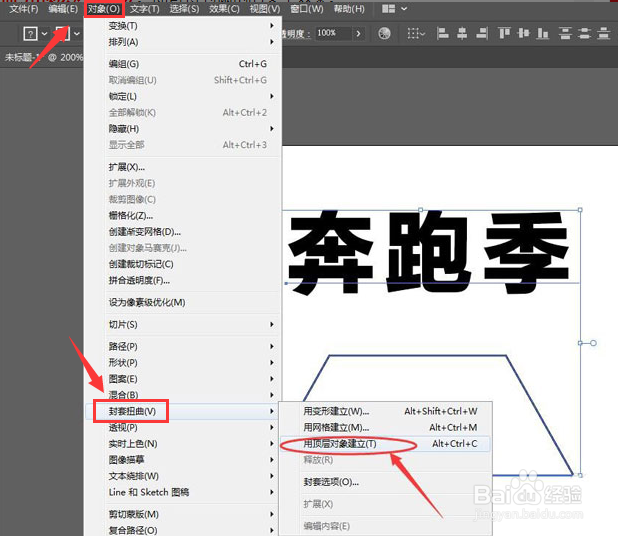Expand the 剪切蒙版(M) submenu
The height and width of the screenshot is (536, 618).
tap(183, 514)
